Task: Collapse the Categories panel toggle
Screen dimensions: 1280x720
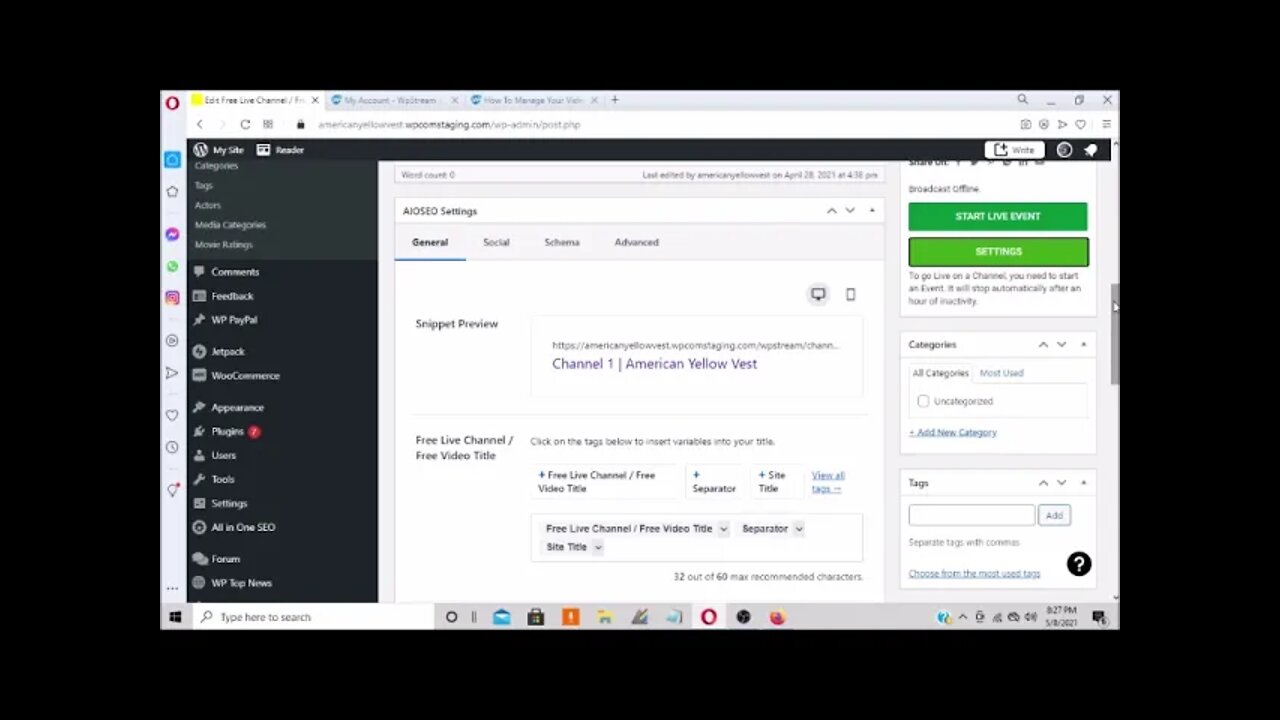Action: pos(1084,345)
